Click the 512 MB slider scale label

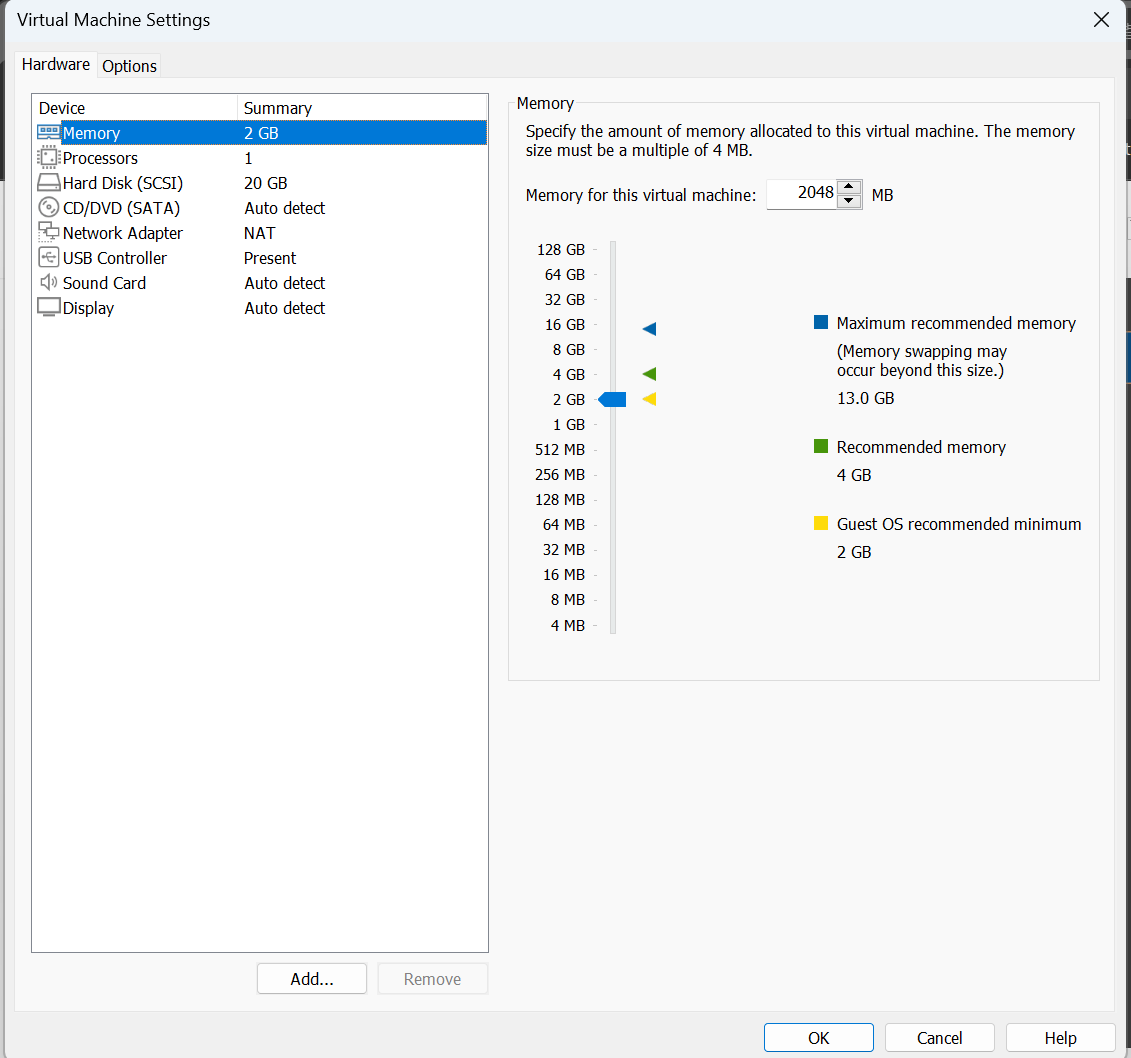click(560, 449)
